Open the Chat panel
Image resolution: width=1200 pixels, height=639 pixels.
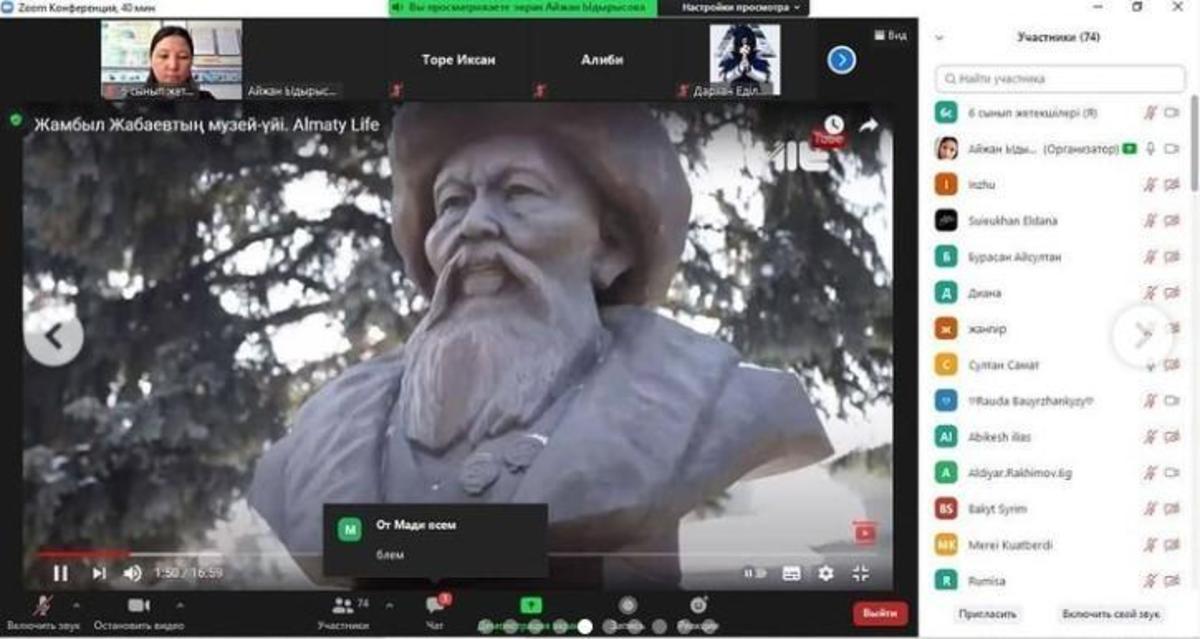(435, 612)
